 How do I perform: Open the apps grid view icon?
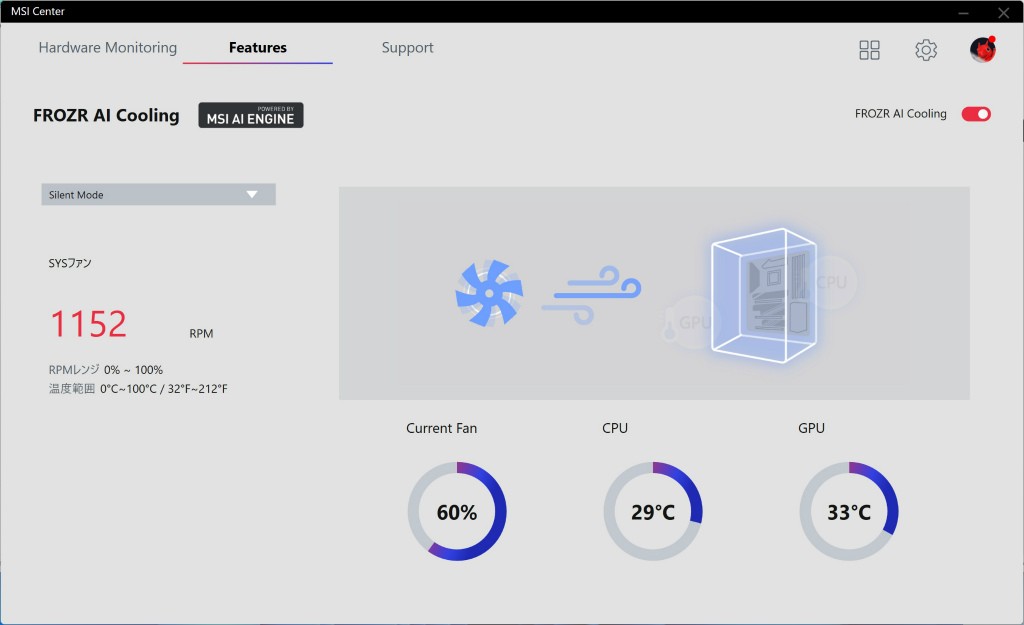[869, 50]
